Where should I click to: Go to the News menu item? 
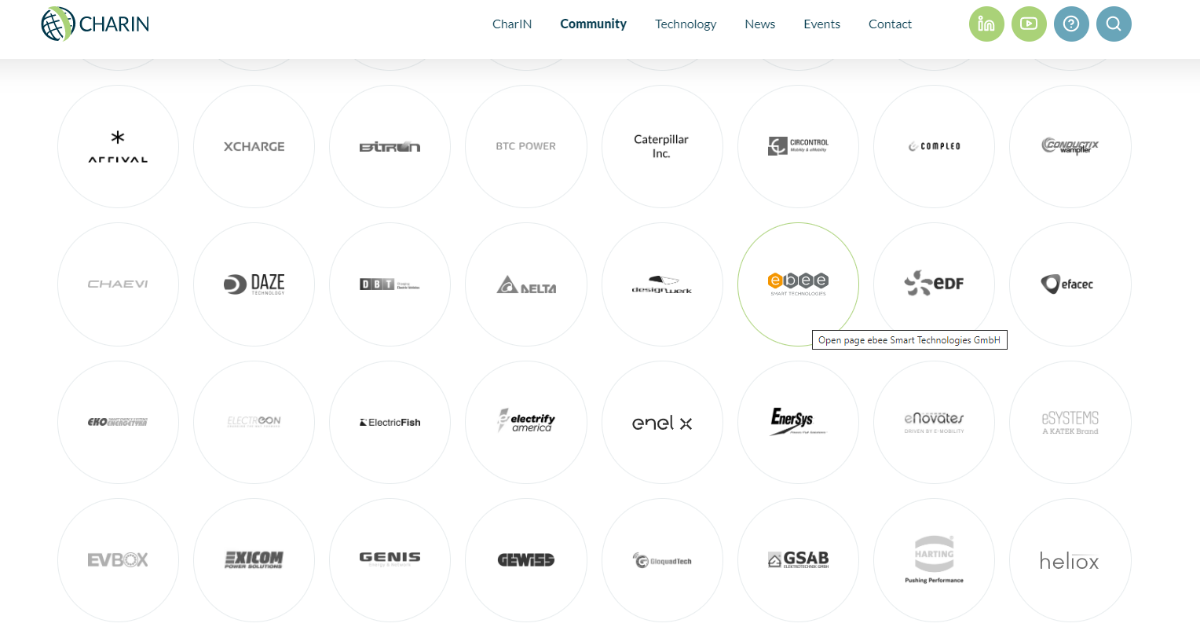(760, 24)
